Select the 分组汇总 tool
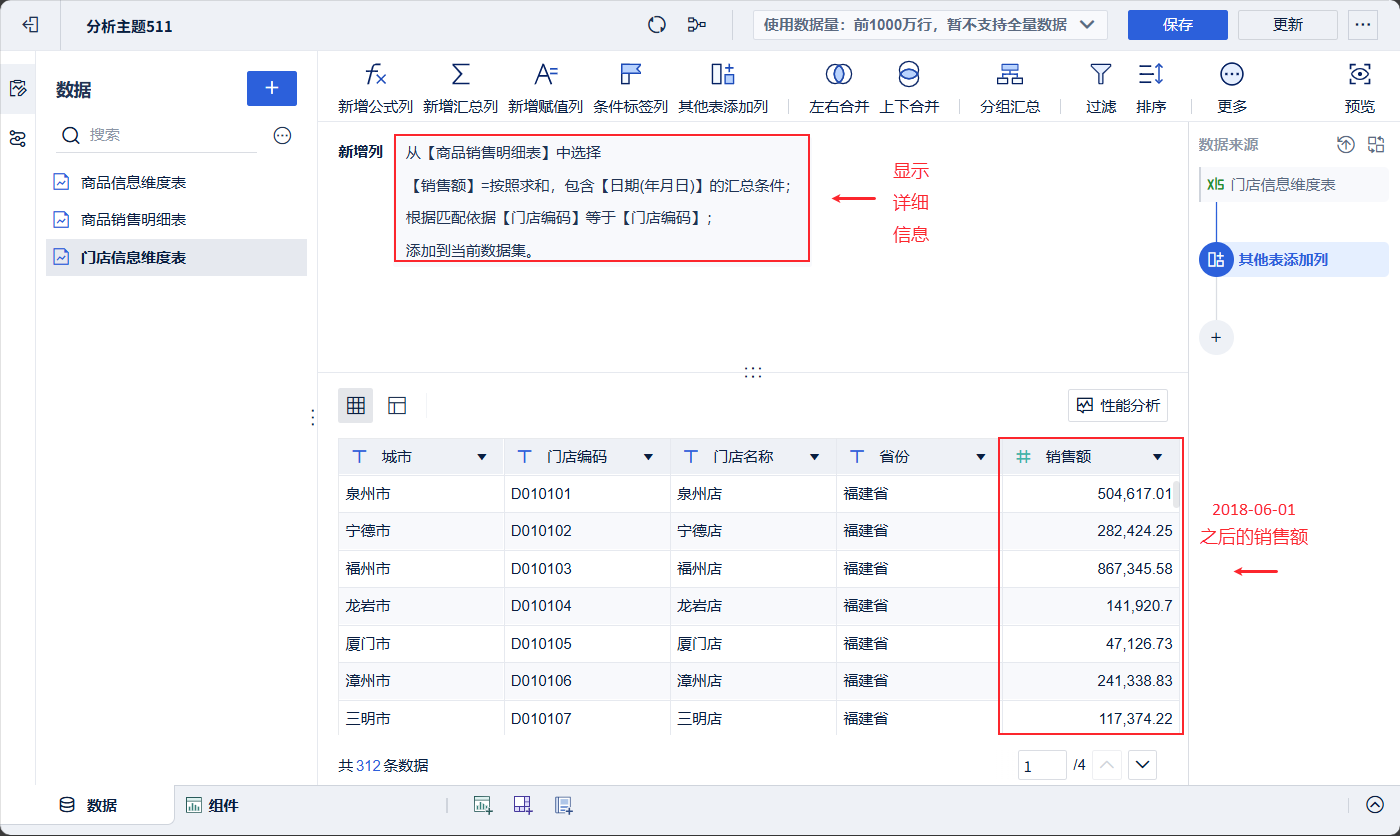This screenshot has height=836, width=1400. tap(1010, 88)
